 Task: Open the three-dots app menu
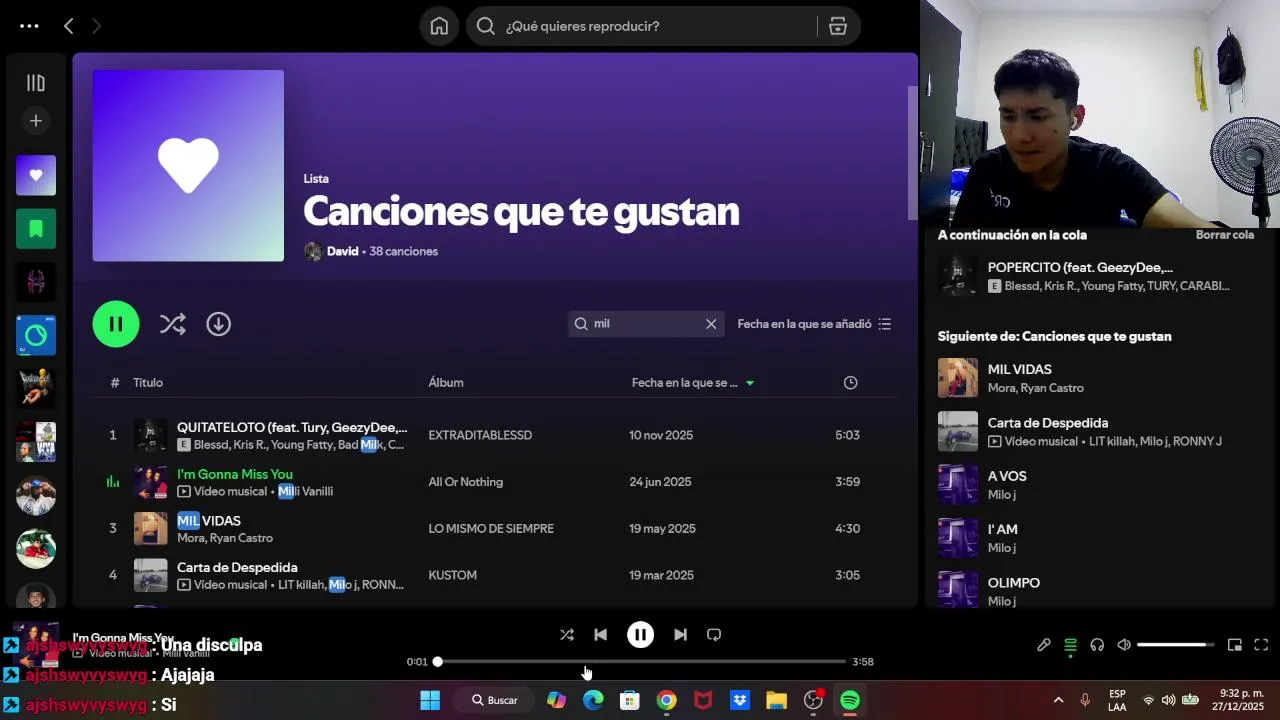coord(29,26)
